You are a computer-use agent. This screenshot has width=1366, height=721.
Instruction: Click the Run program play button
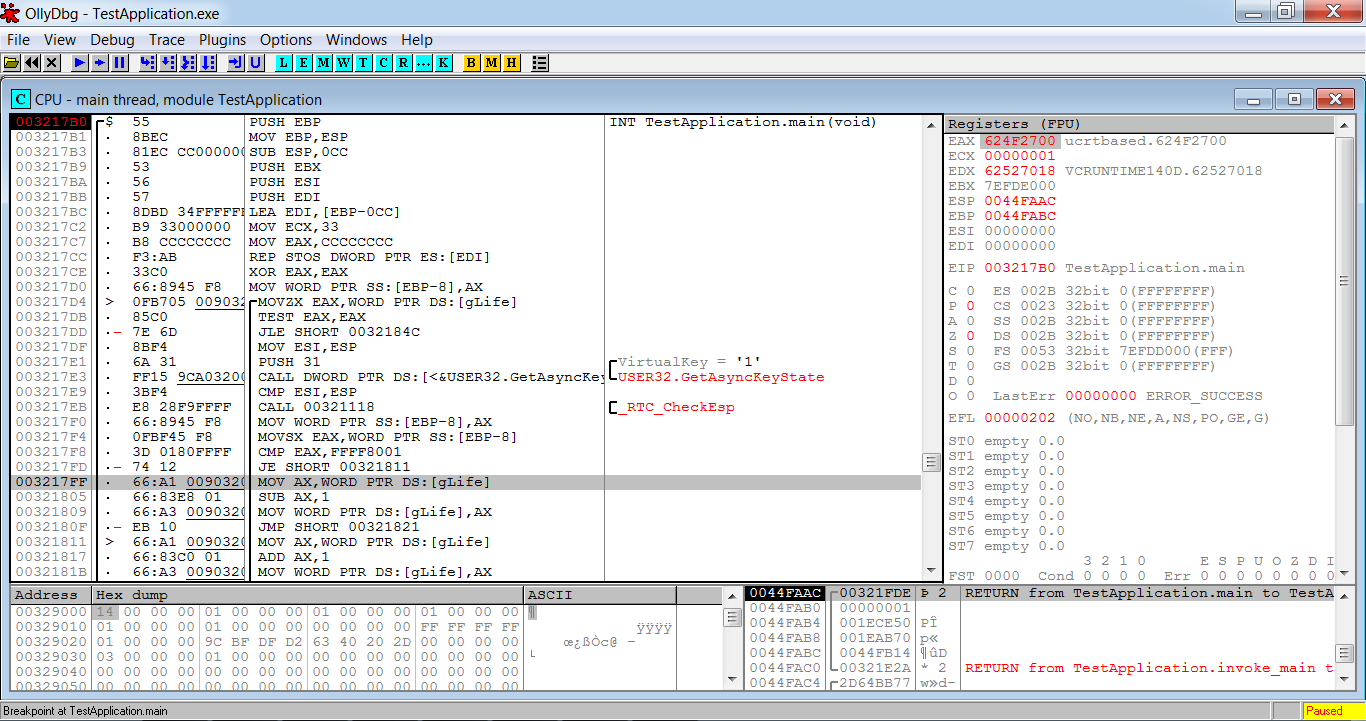point(80,63)
